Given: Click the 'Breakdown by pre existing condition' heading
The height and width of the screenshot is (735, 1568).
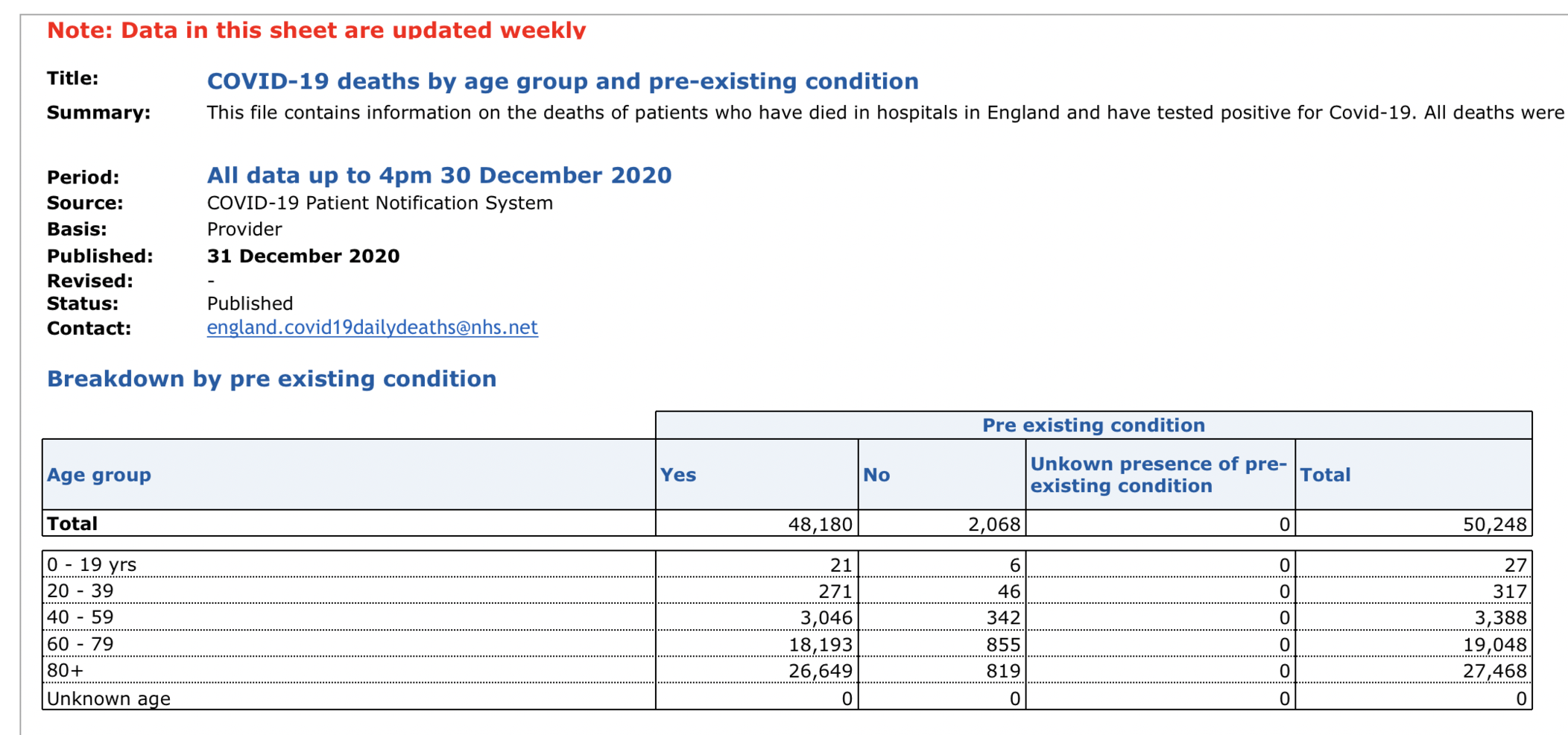Looking at the screenshot, I should click(271, 379).
